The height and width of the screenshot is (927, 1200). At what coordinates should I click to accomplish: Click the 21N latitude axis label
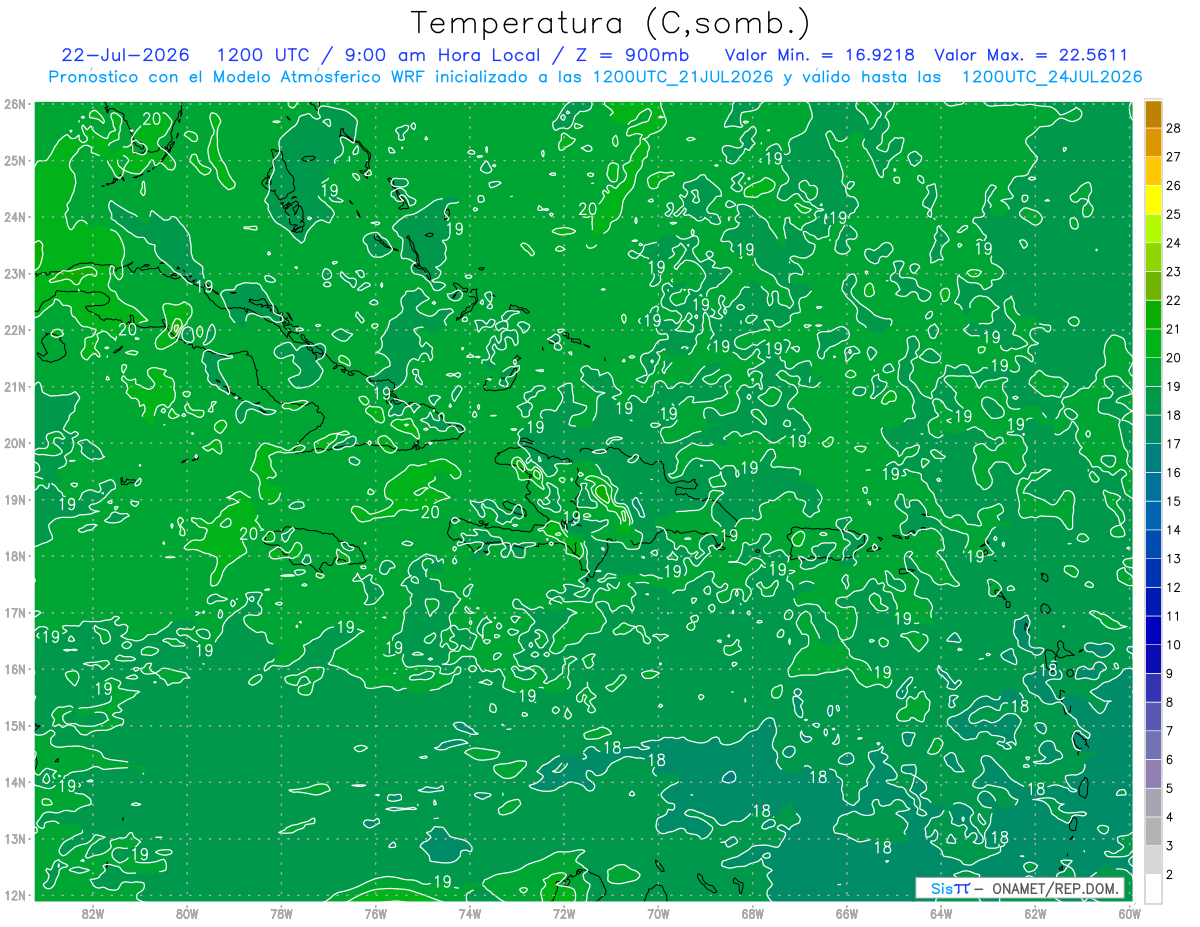point(14,387)
